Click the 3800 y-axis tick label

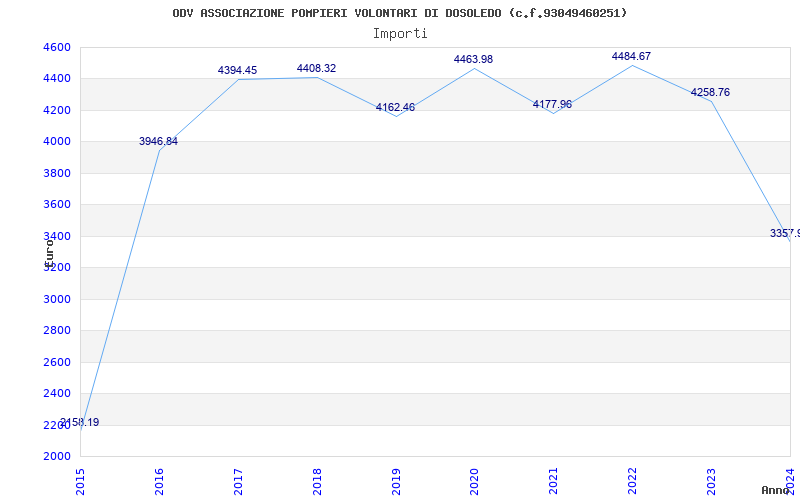[x=57, y=173]
